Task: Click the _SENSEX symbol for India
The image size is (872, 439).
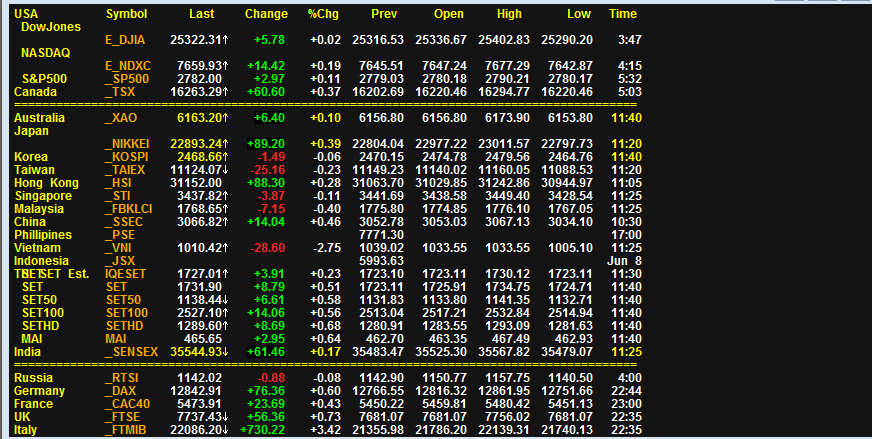Action: (x=132, y=352)
